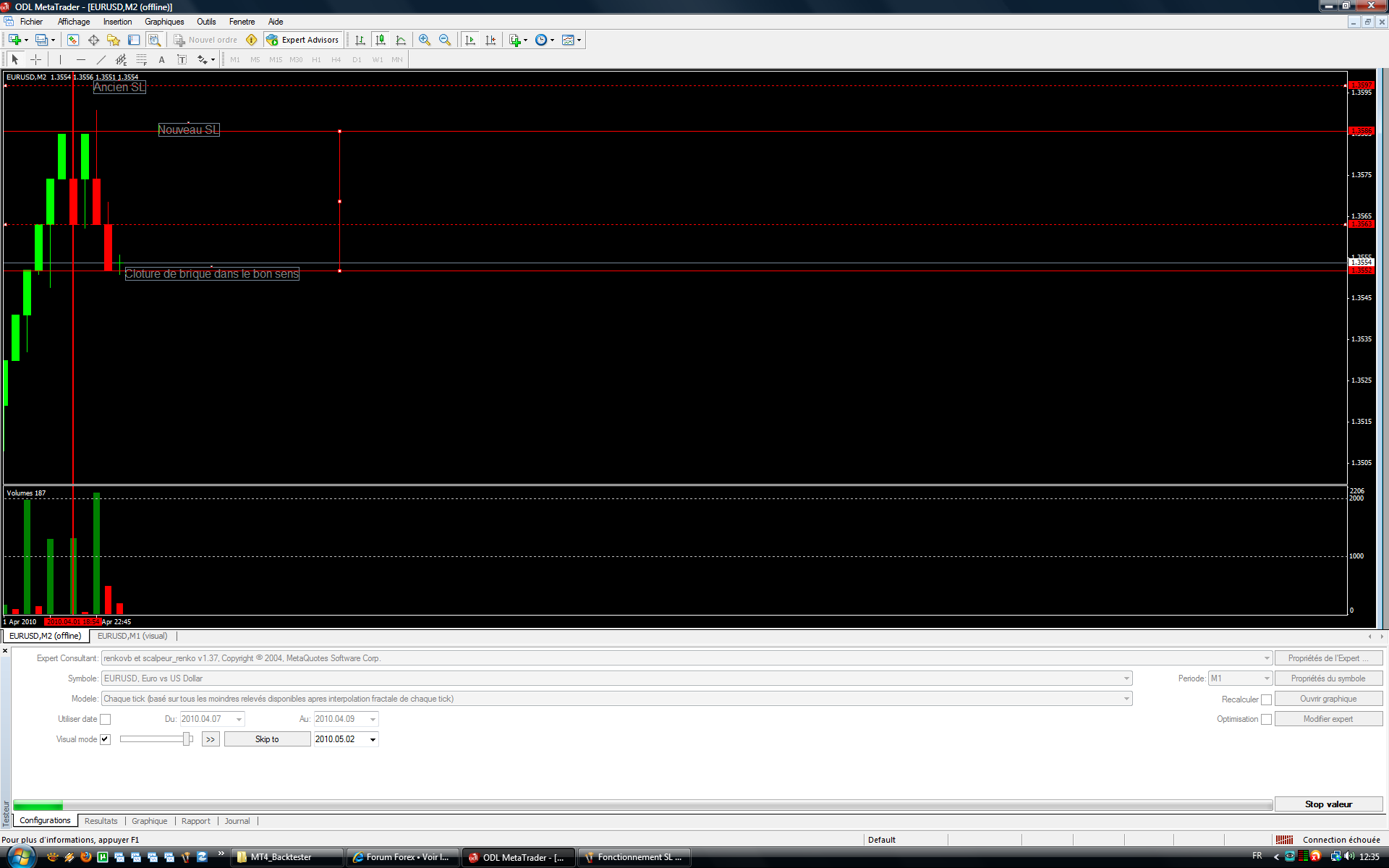Screen dimensions: 1389x868
Task: Expand the Periode dropdown
Action: point(1266,678)
